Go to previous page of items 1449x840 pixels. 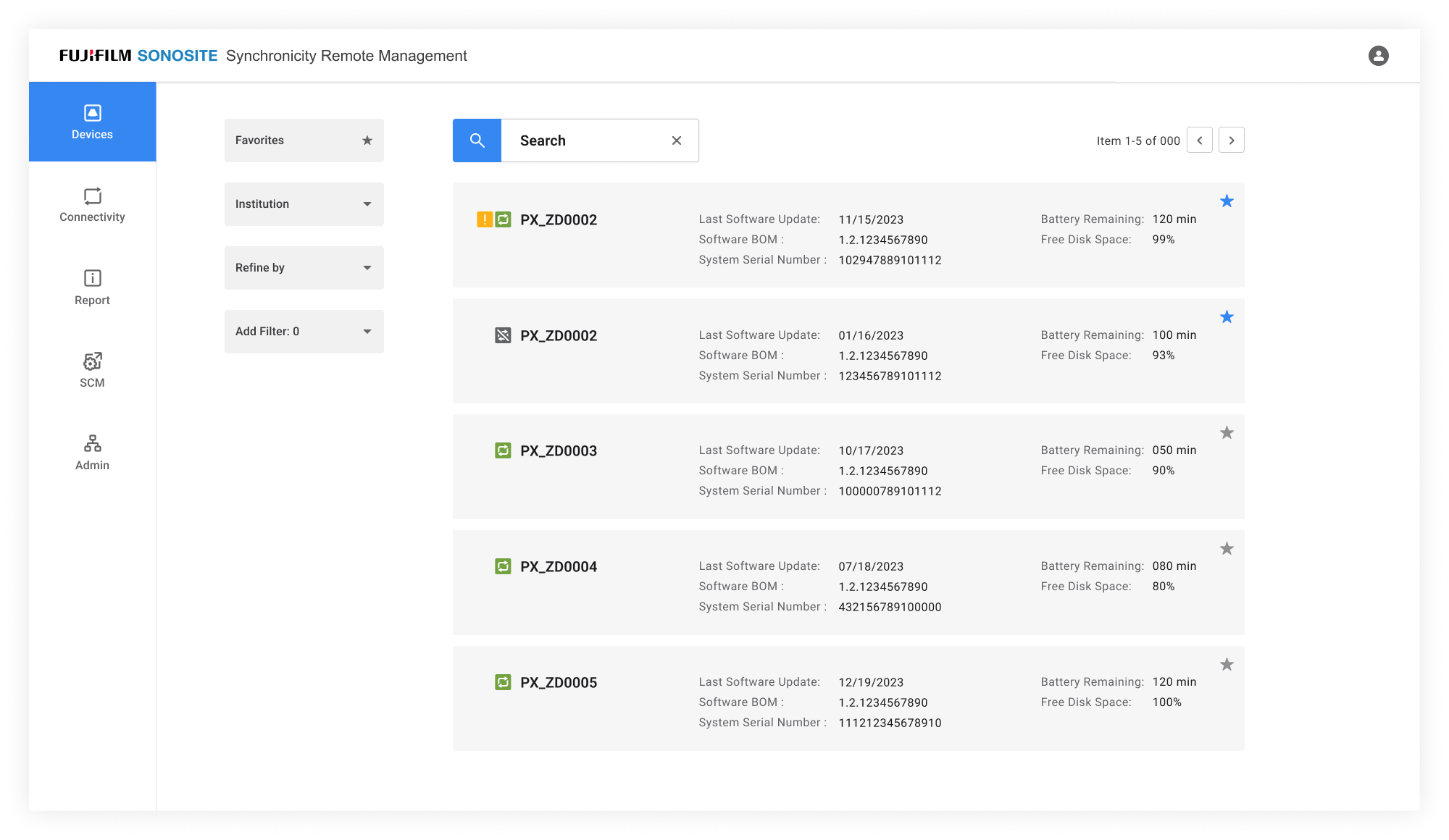pos(1199,140)
